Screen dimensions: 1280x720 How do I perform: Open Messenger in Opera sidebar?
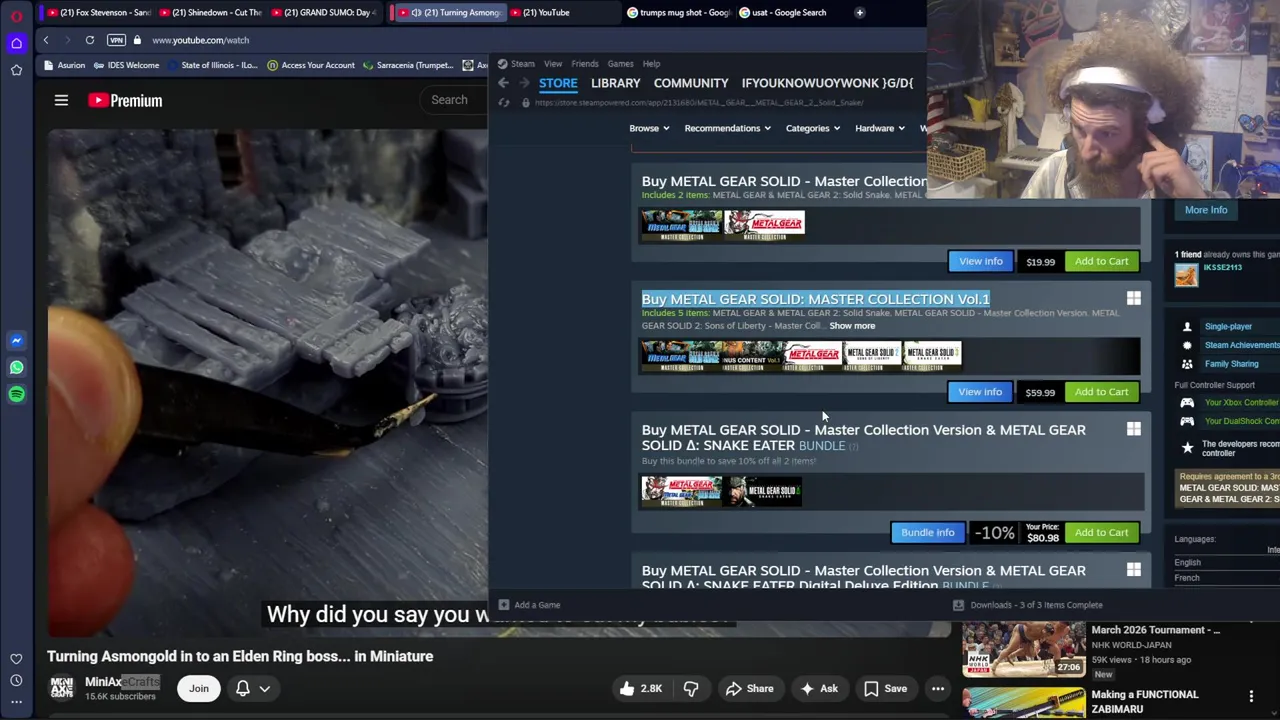(16, 341)
